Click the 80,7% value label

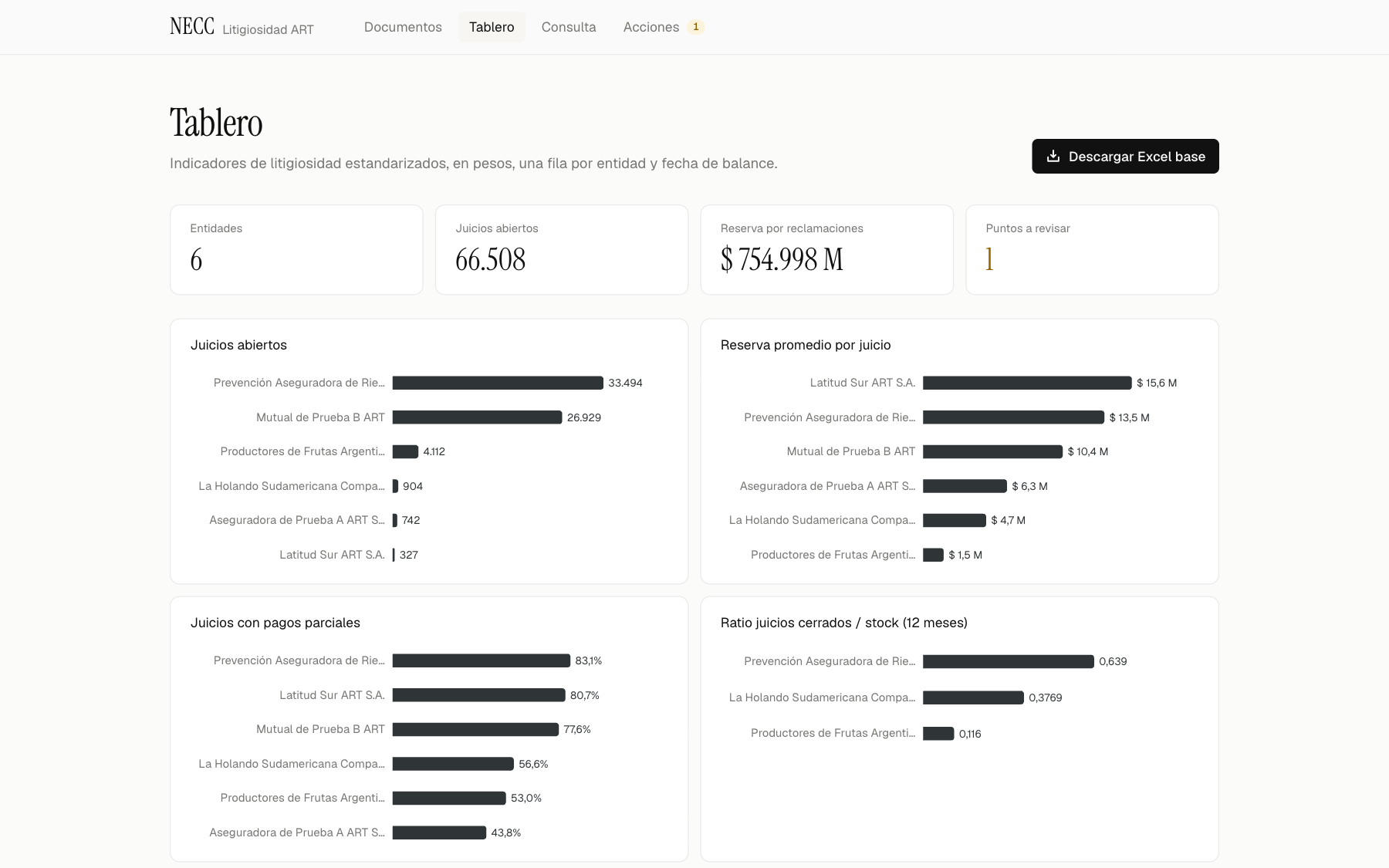click(x=585, y=695)
